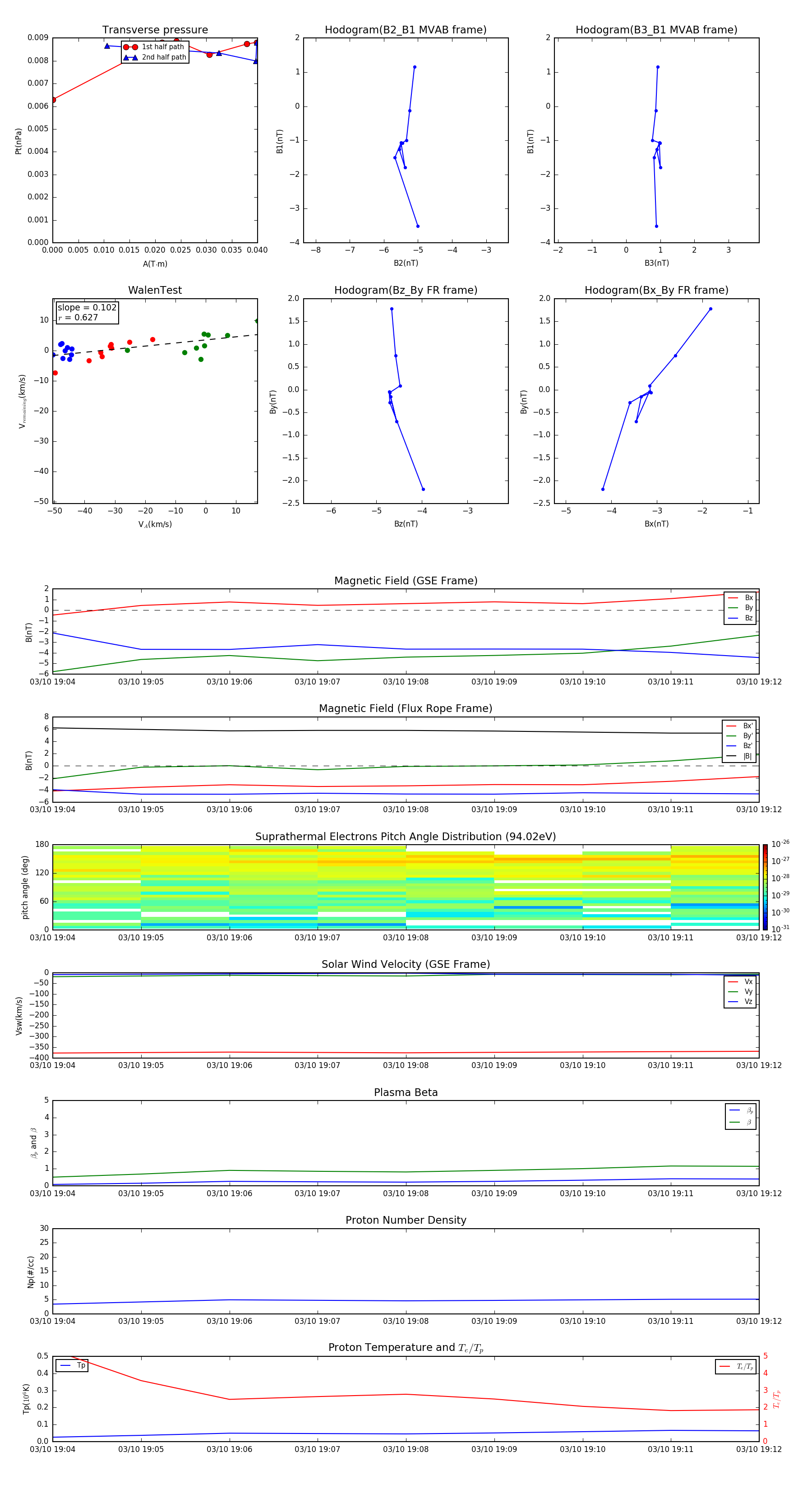Select the By' entry in the Flux Rope legend

(740, 736)
